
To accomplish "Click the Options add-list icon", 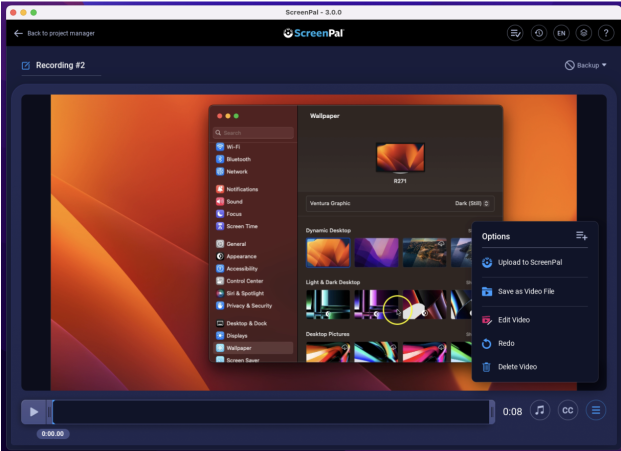I will [x=581, y=236].
